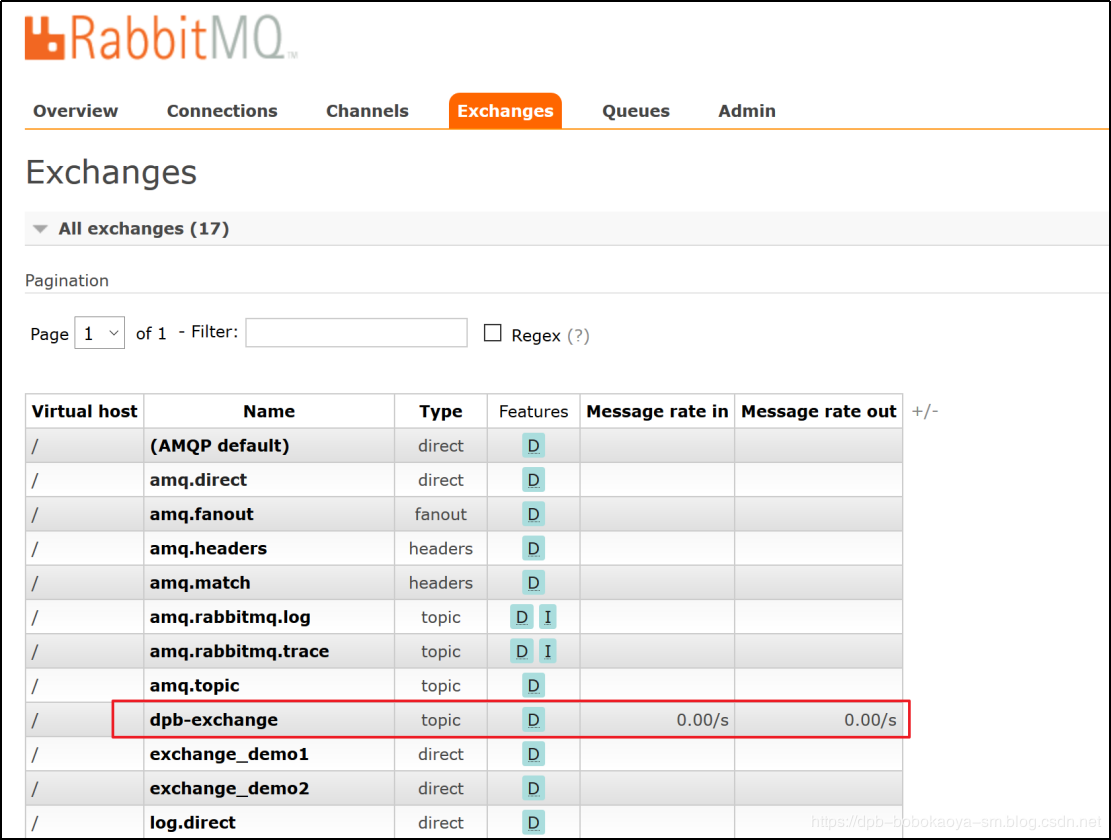Click dpb-exchange message rate in 0.00/s

702,720
